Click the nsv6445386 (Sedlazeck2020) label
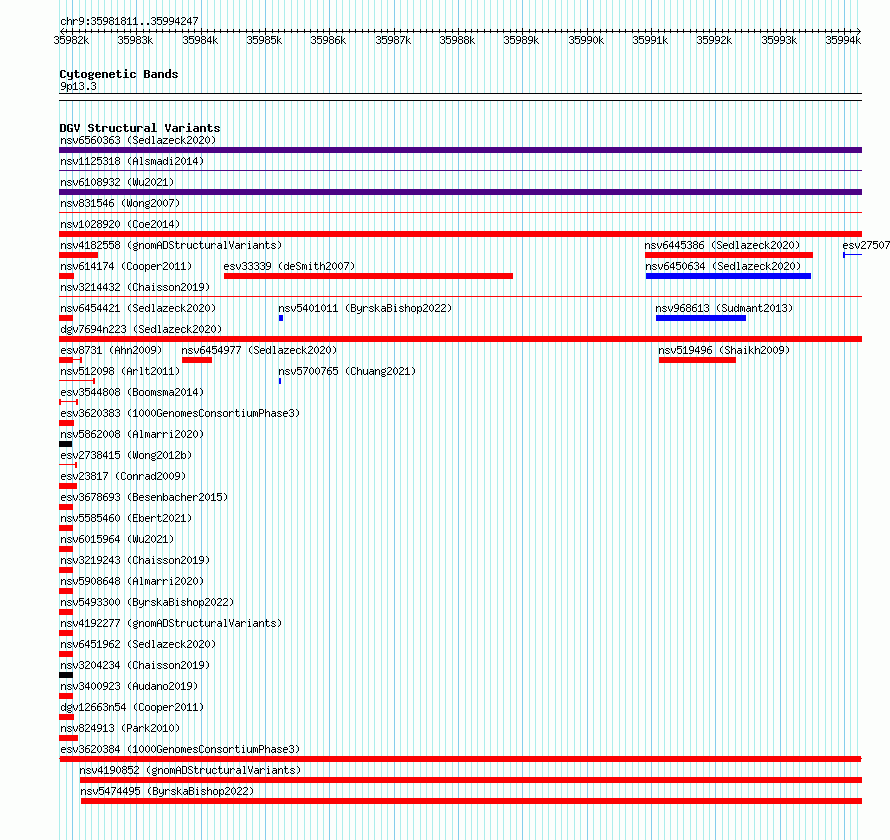Screen dimensions: 890x840 722,245
